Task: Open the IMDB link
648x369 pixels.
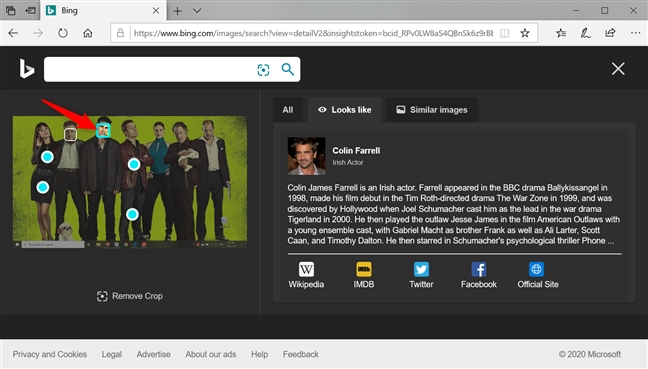Action: click(364, 275)
